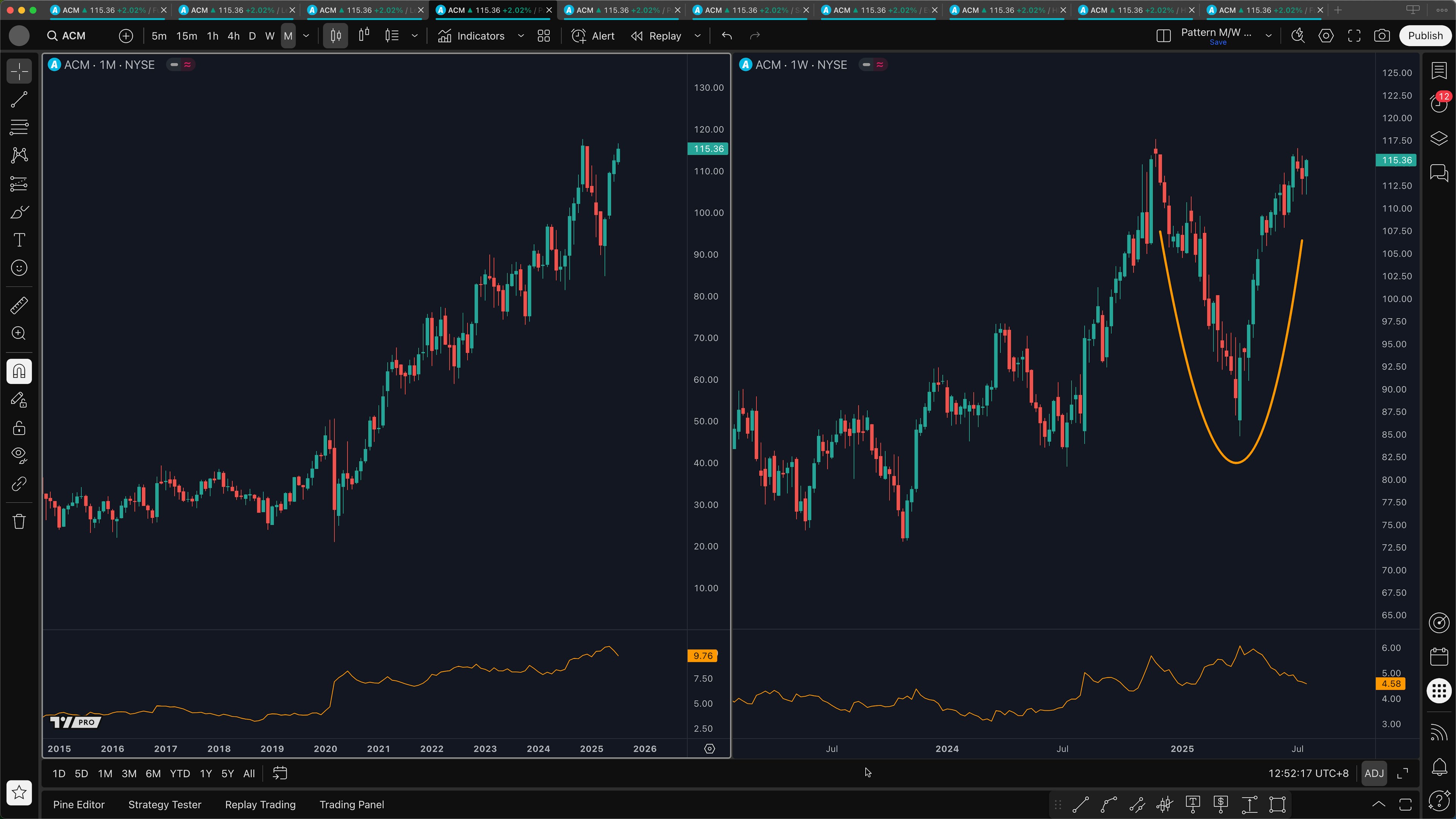Screen dimensions: 1456x819
Task: Toggle lock all drawing tools
Action: coord(19,428)
